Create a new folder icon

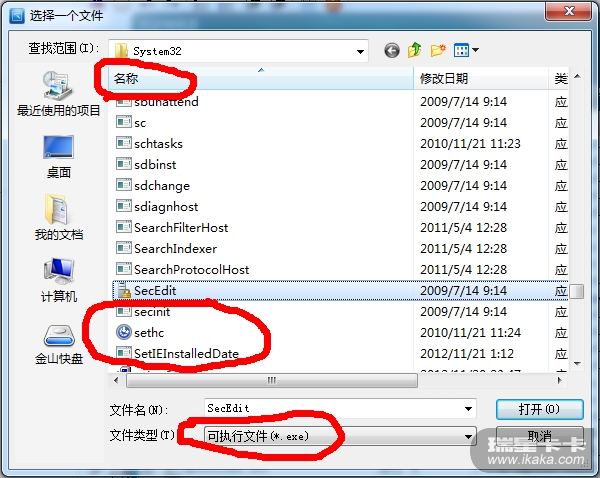coord(438,50)
